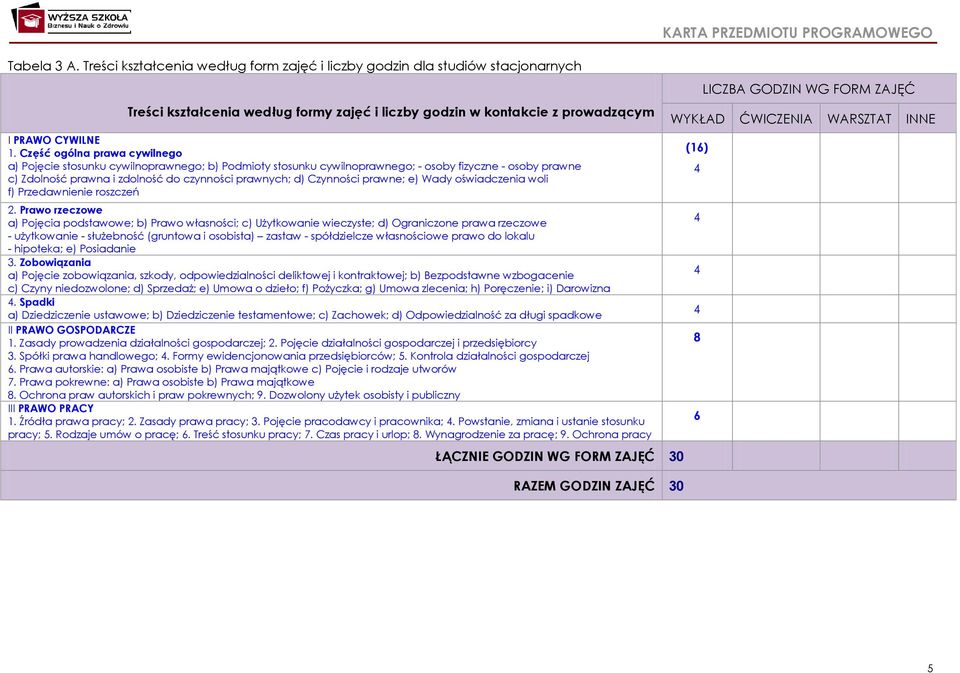
Task: Select the ĆWICZENIA column header
Action: (x=775, y=118)
